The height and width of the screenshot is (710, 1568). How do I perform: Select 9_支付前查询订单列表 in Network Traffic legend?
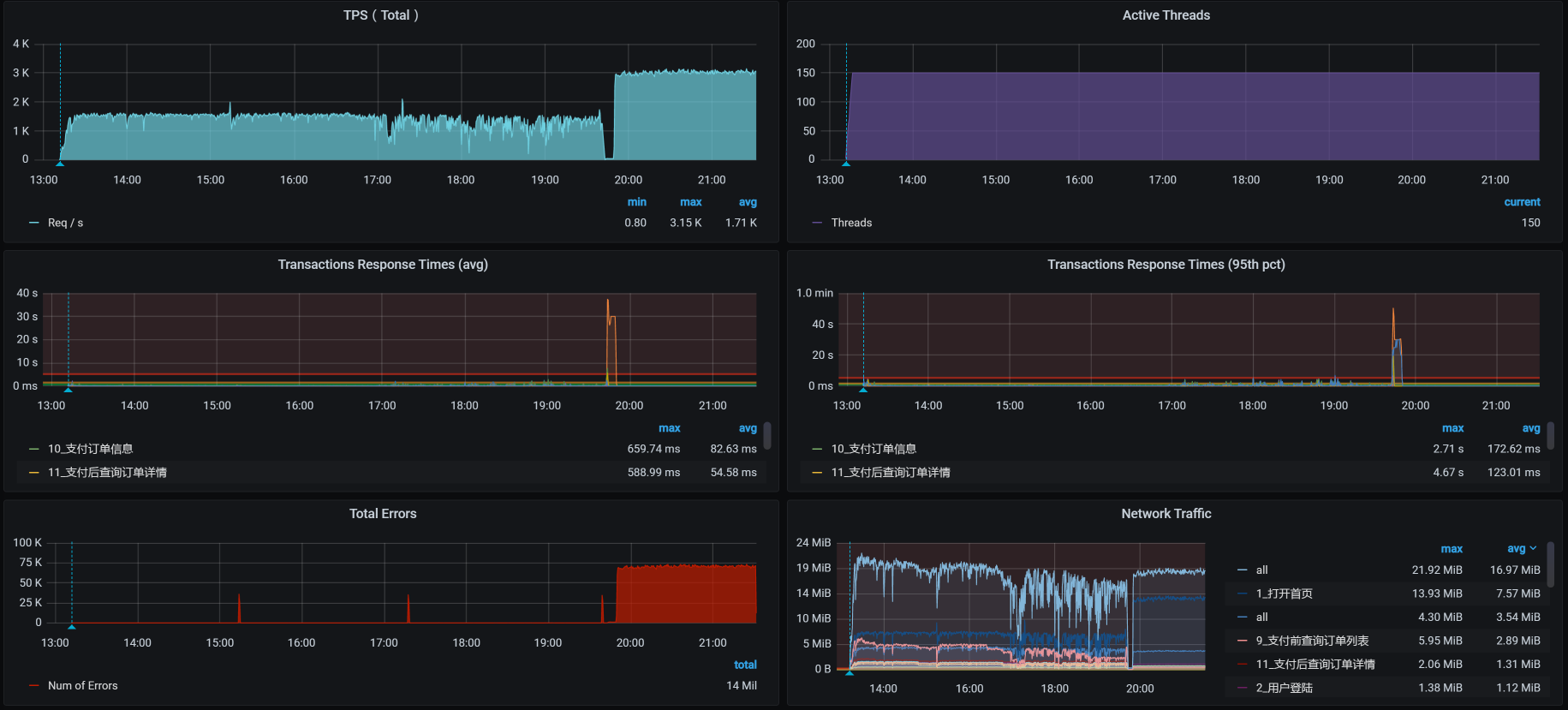pos(1312,641)
